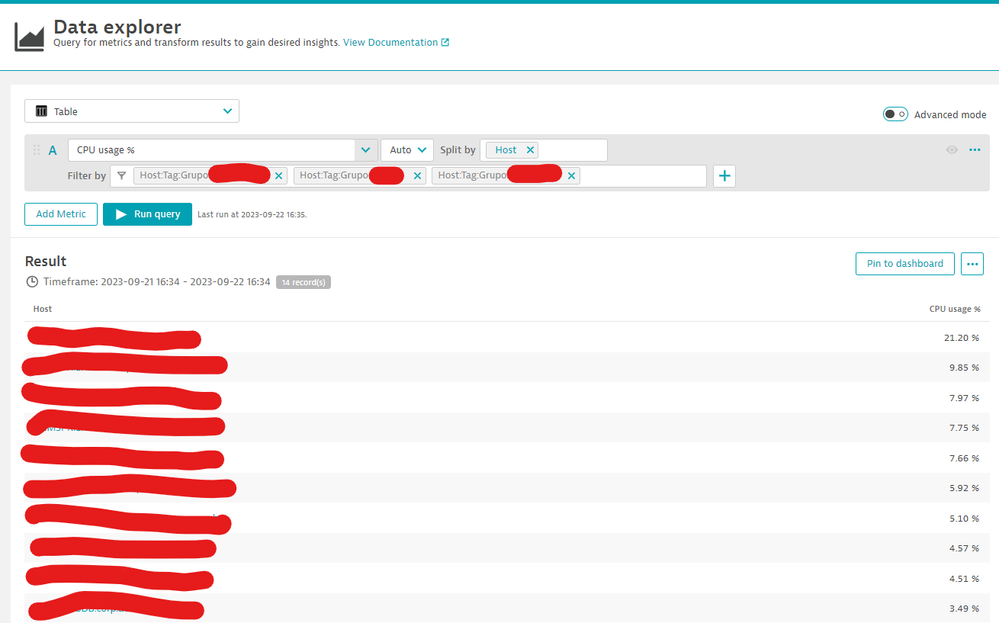Viewport: 999px width, 623px height.
Task: Click the filter funnel icon
Action: tap(121, 176)
